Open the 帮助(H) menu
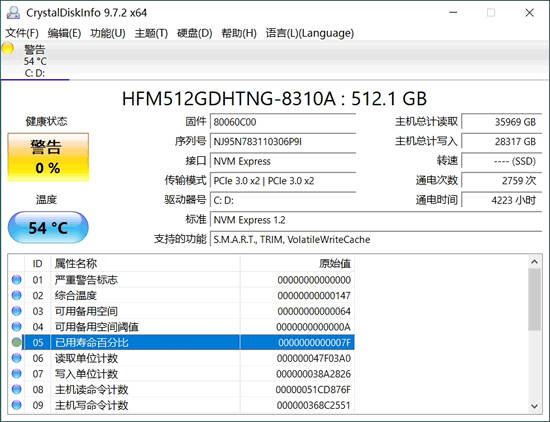This screenshot has height=422, width=550. click(x=239, y=33)
